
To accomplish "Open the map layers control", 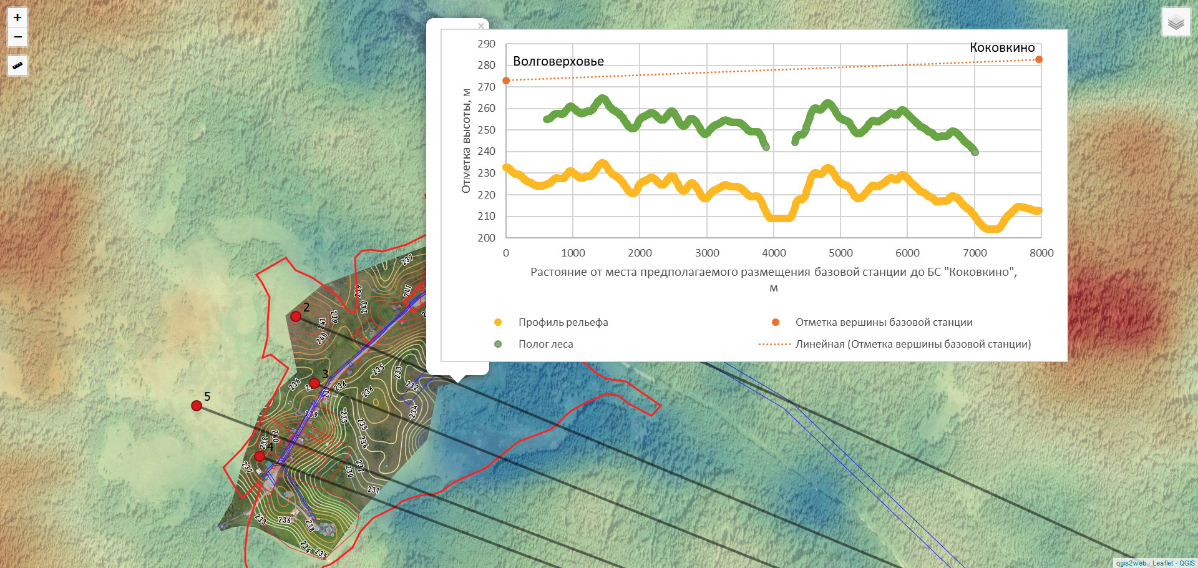I will (1175, 23).
